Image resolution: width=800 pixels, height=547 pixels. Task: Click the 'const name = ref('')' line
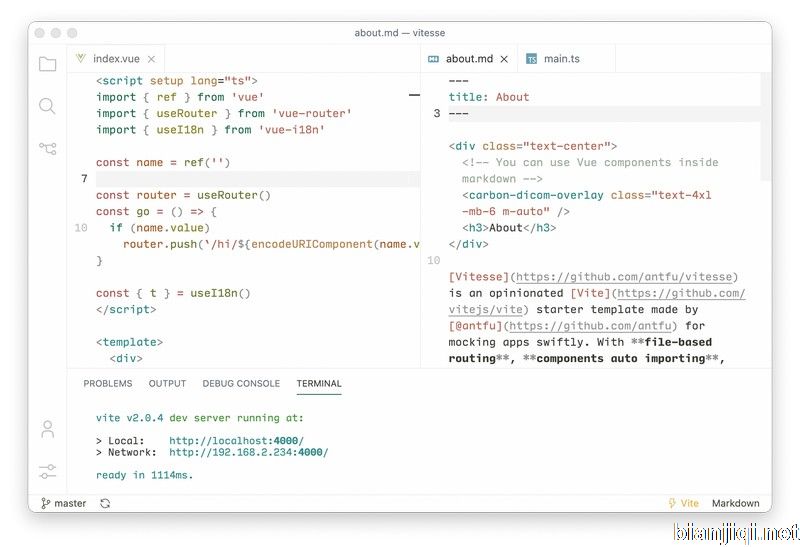[x=163, y=162]
